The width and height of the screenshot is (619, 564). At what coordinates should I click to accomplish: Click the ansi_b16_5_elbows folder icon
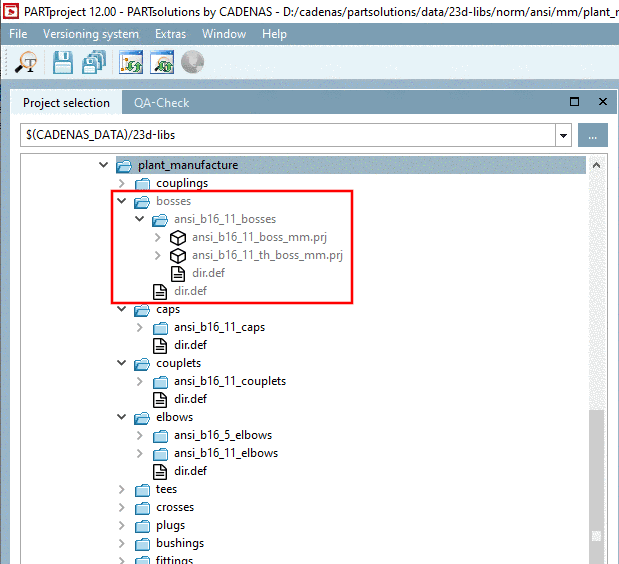point(160,436)
